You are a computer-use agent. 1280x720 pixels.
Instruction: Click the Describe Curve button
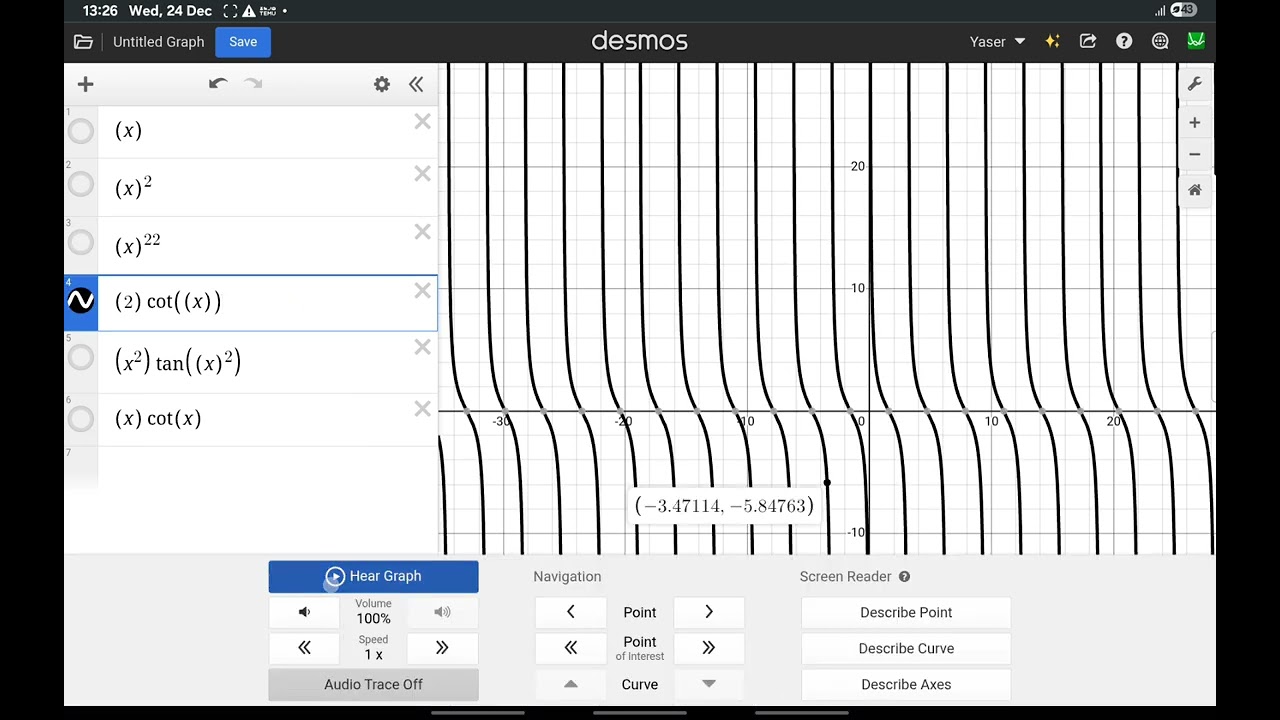point(906,648)
